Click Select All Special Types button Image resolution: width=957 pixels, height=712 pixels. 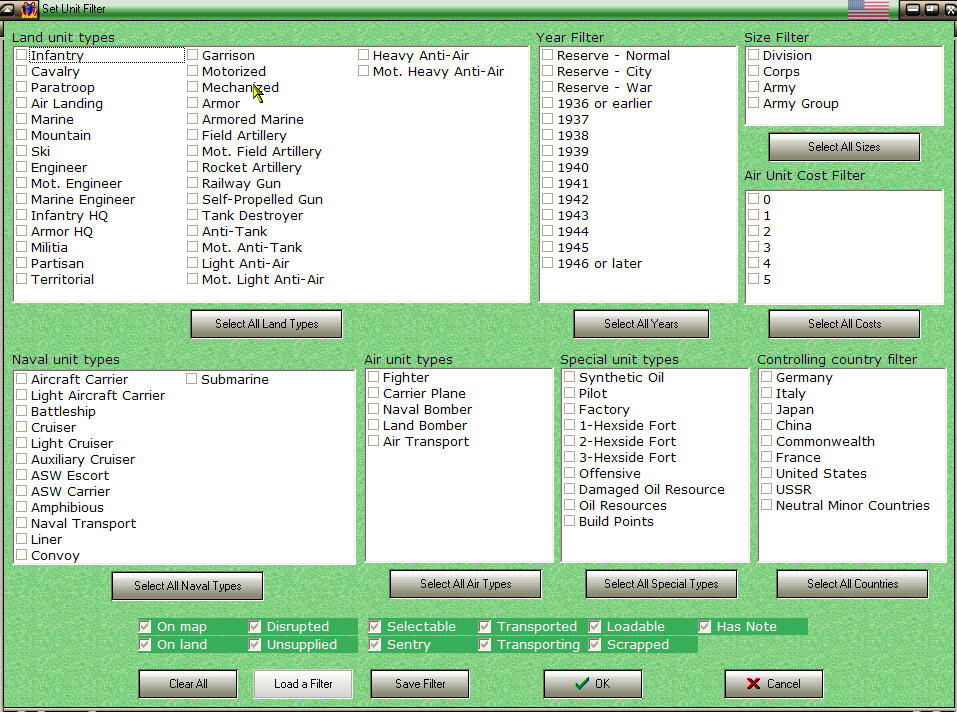[x=662, y=584]
